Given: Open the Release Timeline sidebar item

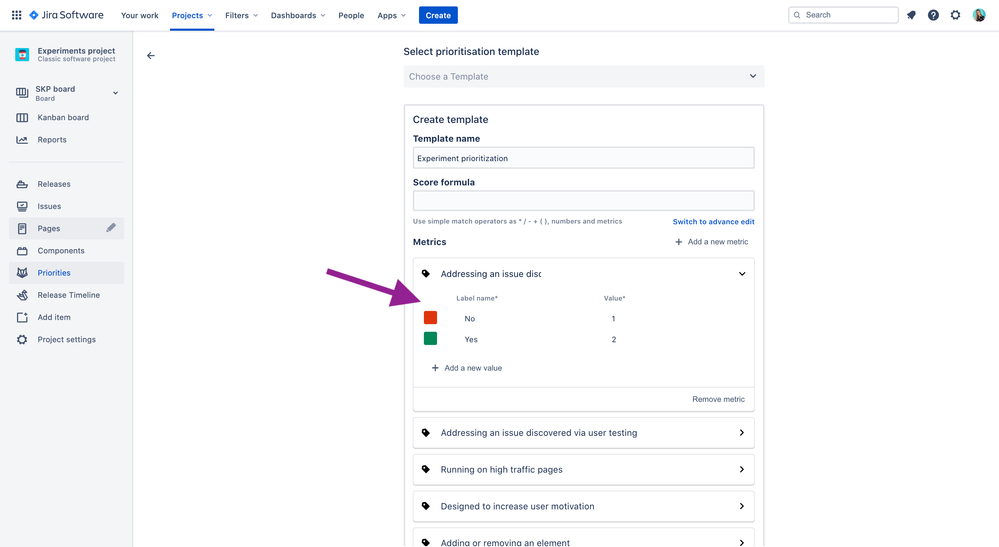Looking at the screenshot, I should (x=66, y=295).
